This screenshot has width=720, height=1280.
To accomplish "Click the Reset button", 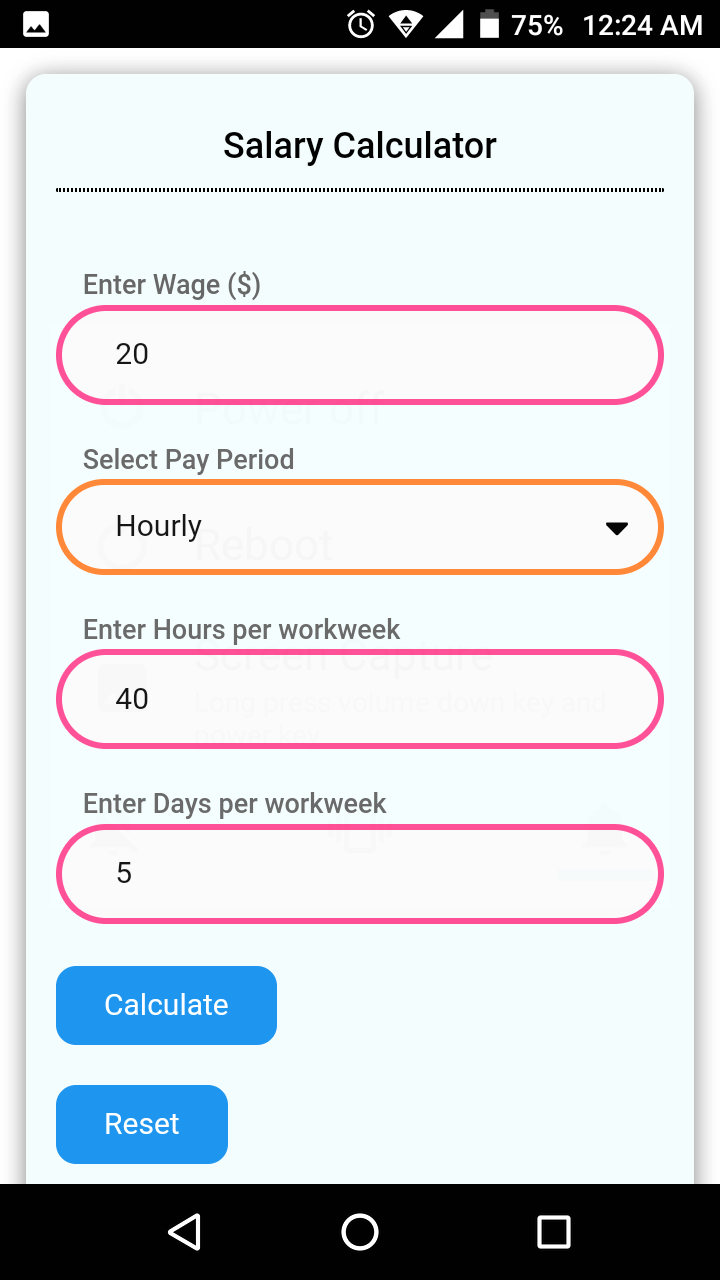I will [x=142, y=1124].
